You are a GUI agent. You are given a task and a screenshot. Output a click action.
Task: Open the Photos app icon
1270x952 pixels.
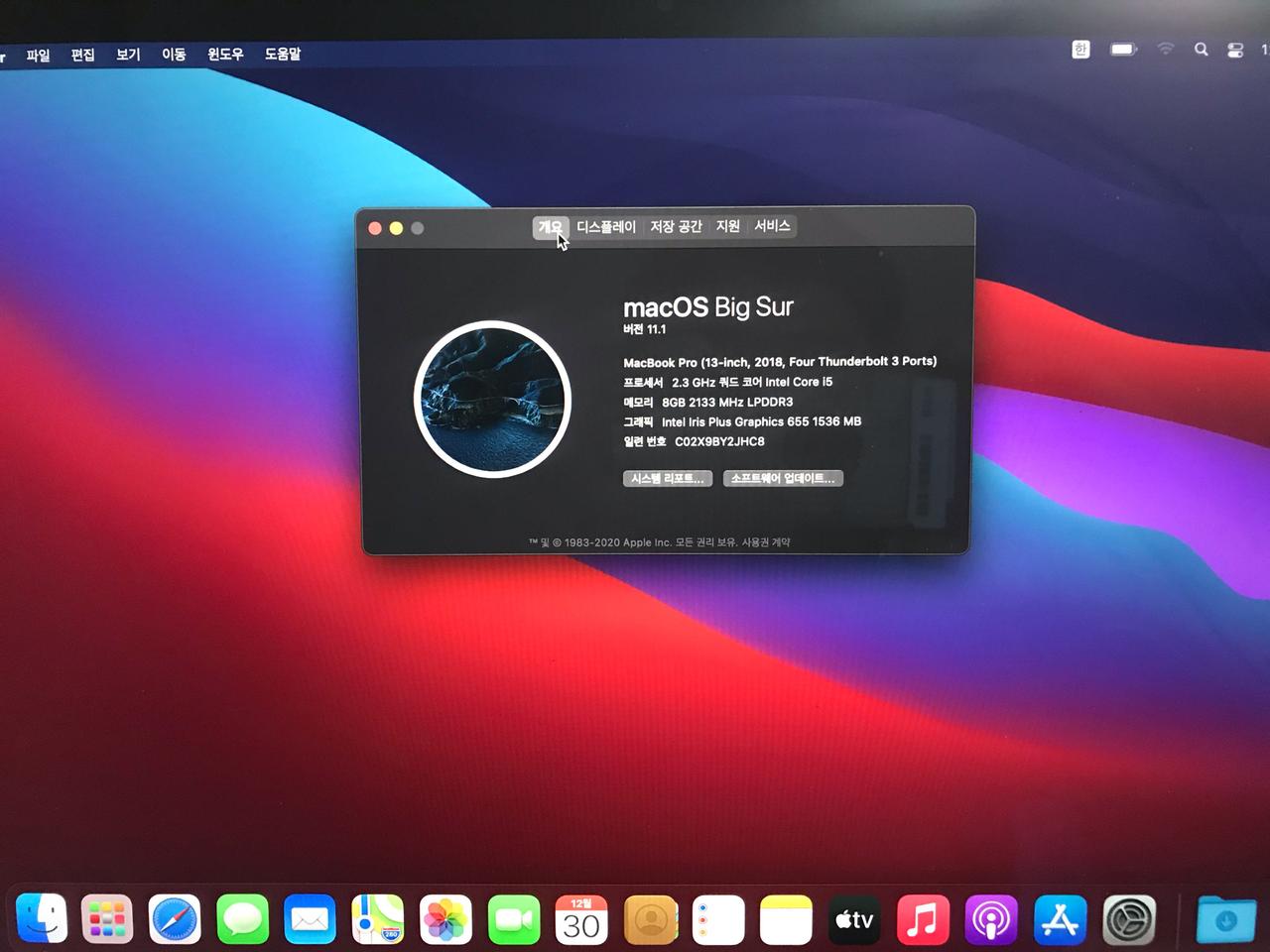coord(445,919)
